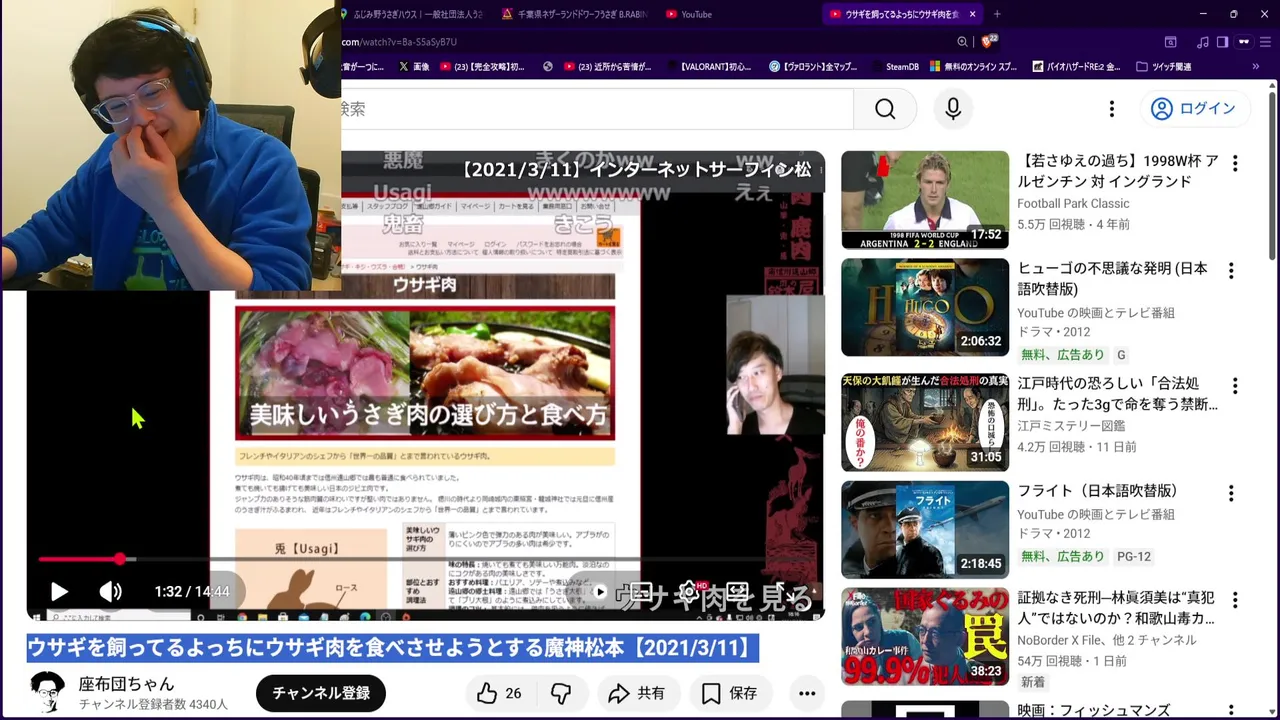Open the X 画像 bookmark
1280x720 pixels.
coord(413,67)
